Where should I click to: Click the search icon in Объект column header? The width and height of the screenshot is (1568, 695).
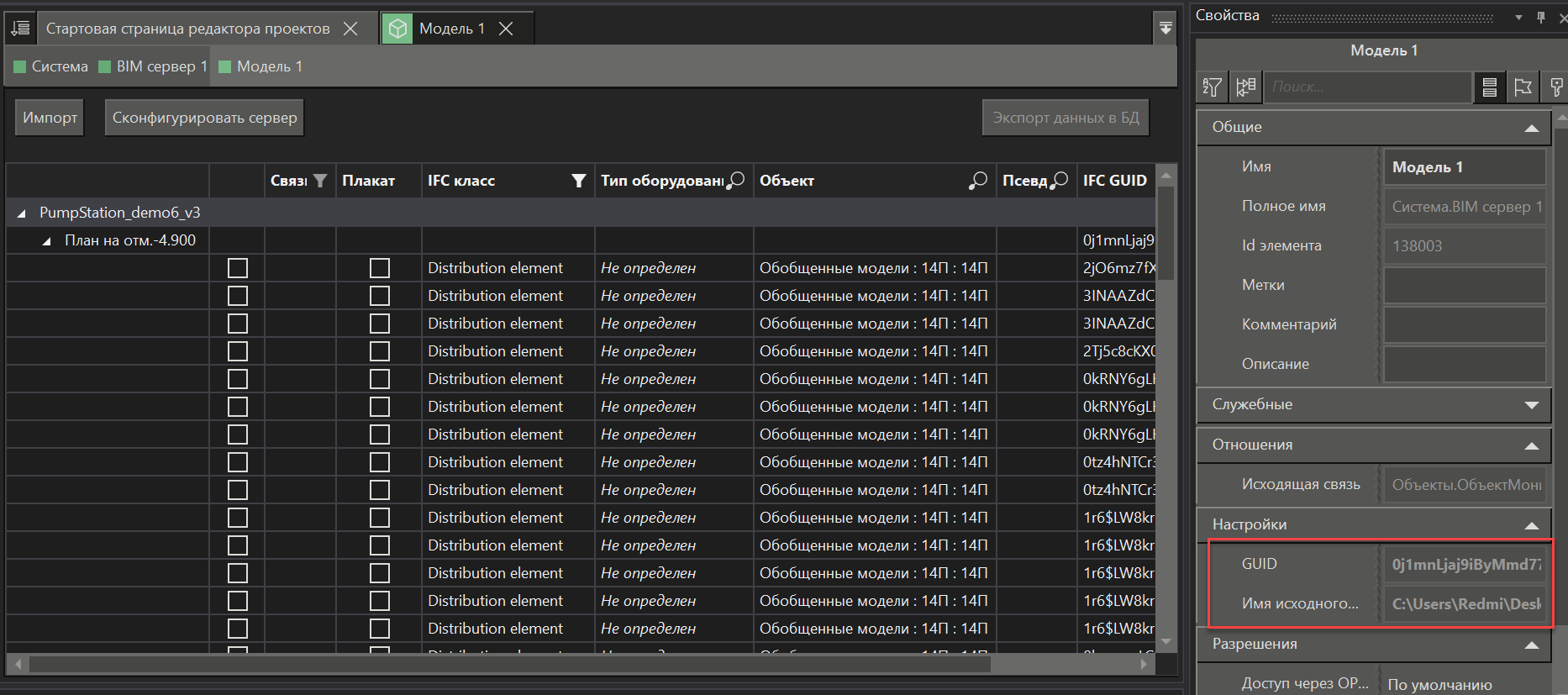977,181
